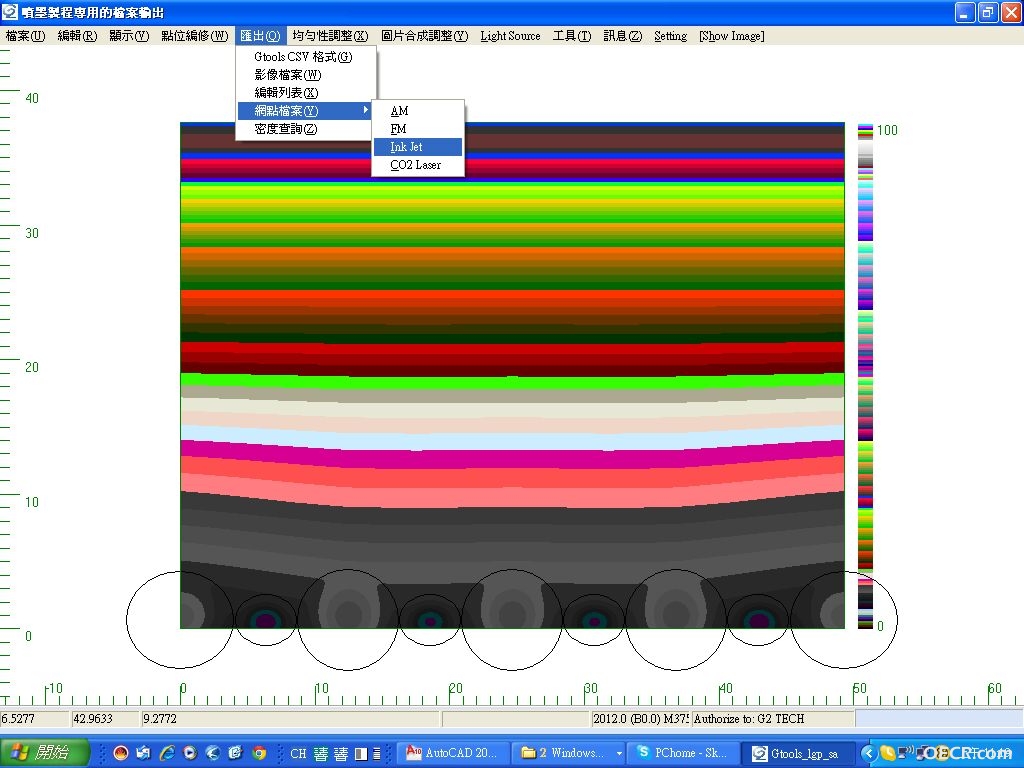Click the 2012.0 (B0.0) version status text
This screenshot has width=1024, height=768.
pyautogui.click(x=640, y=719)
